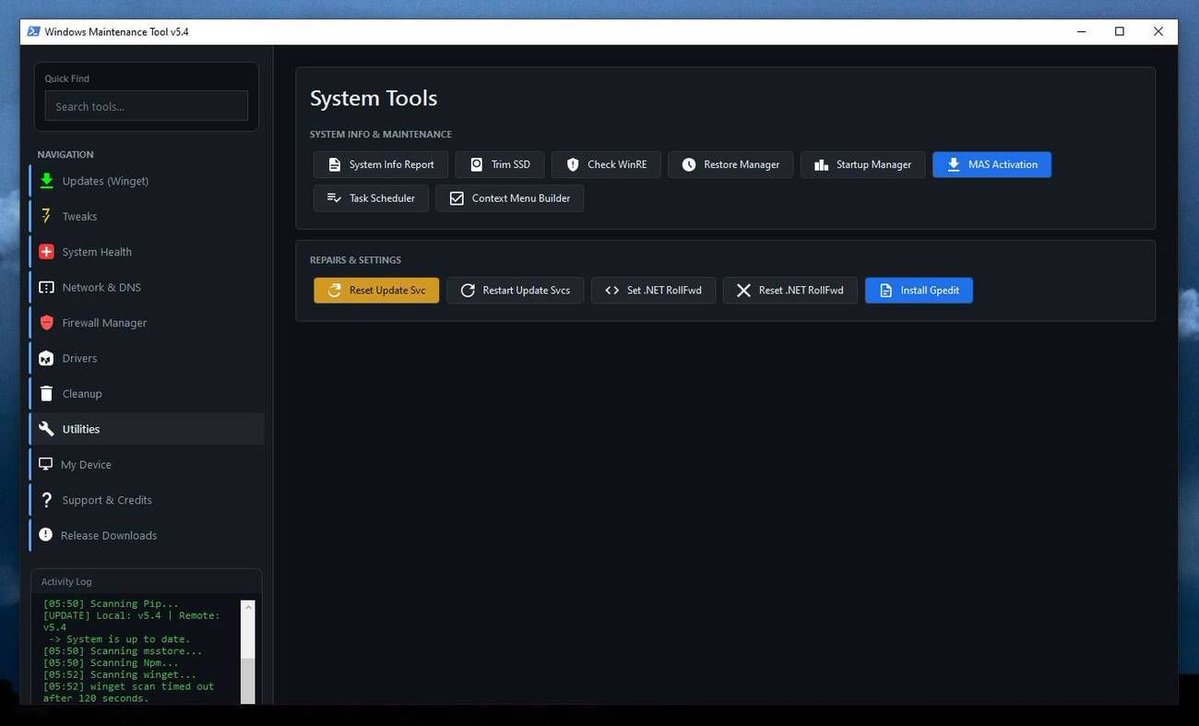This screenshot has height=726, width=1199.
Task: Select Drivers in the navigation list
Action: pyautogui.click(x=147, y=358)
